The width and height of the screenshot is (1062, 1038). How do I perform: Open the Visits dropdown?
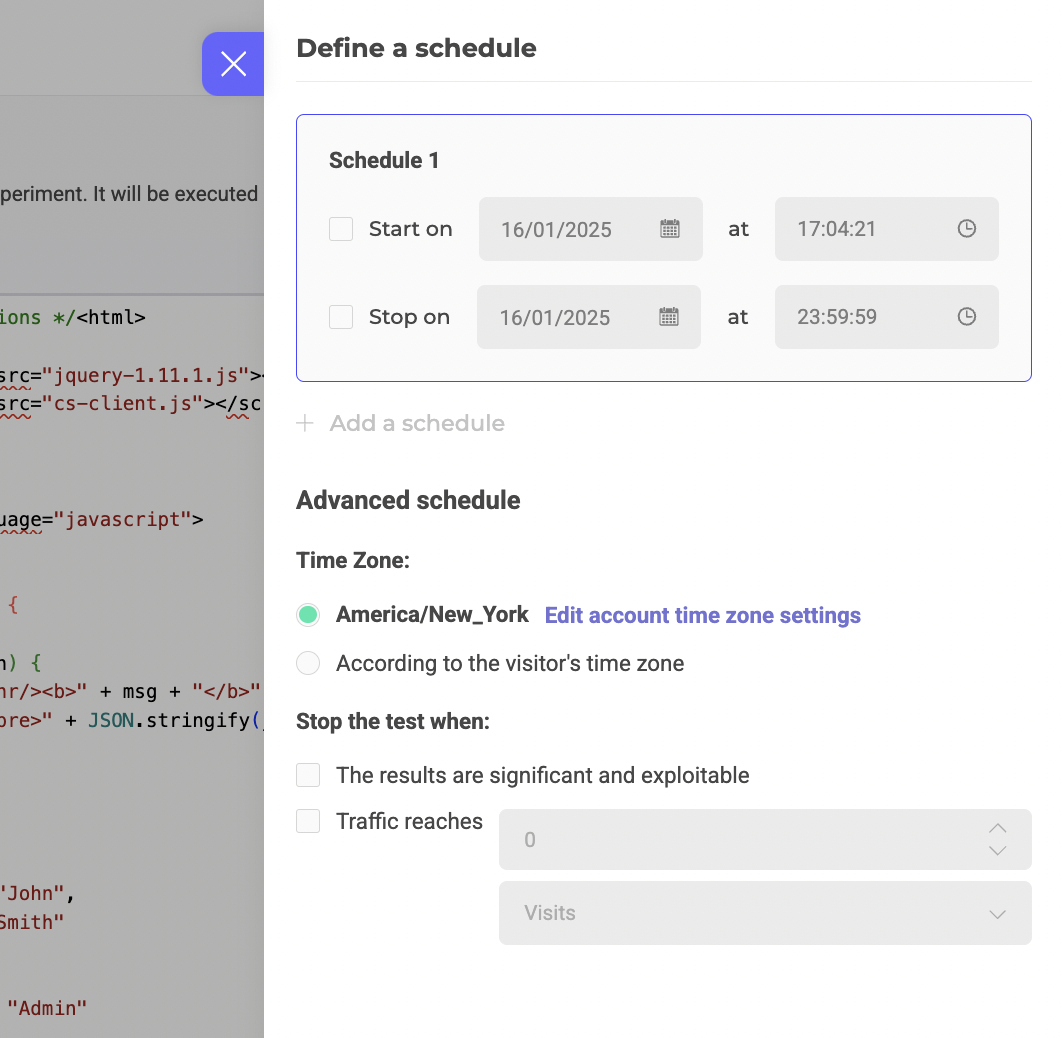point(765,913)
